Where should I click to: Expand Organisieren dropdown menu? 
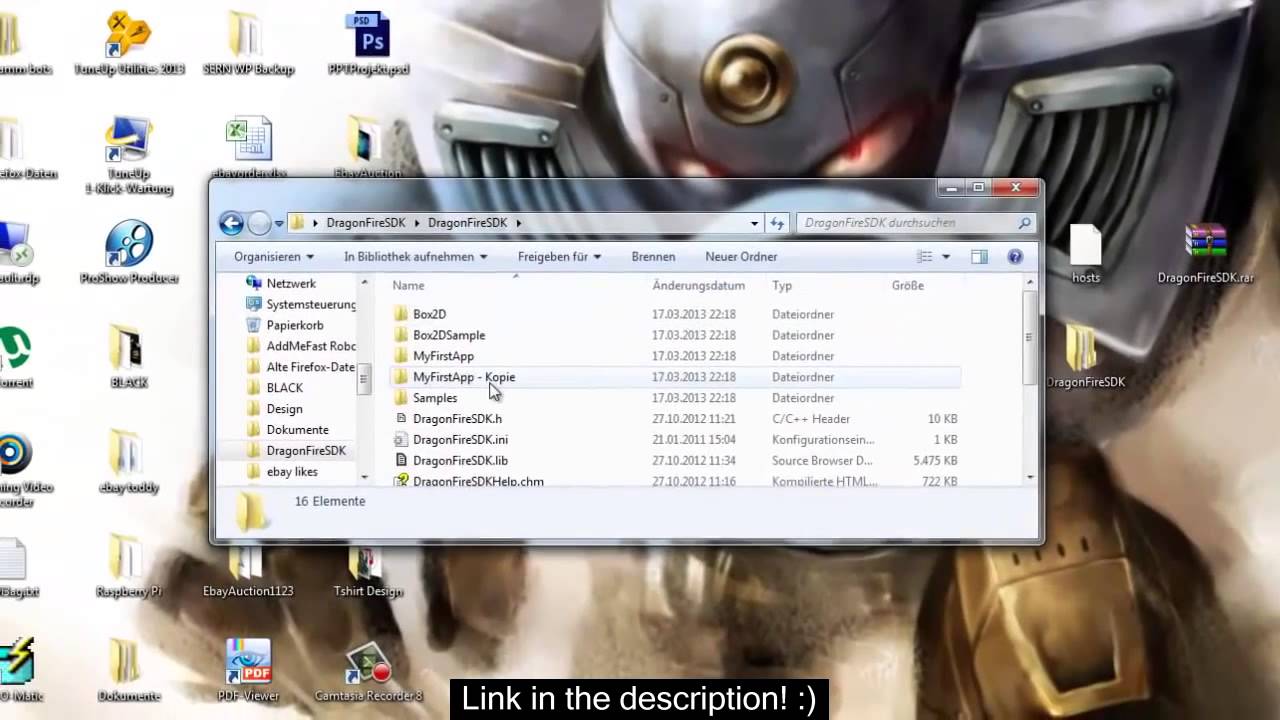[x=274, y=257]
